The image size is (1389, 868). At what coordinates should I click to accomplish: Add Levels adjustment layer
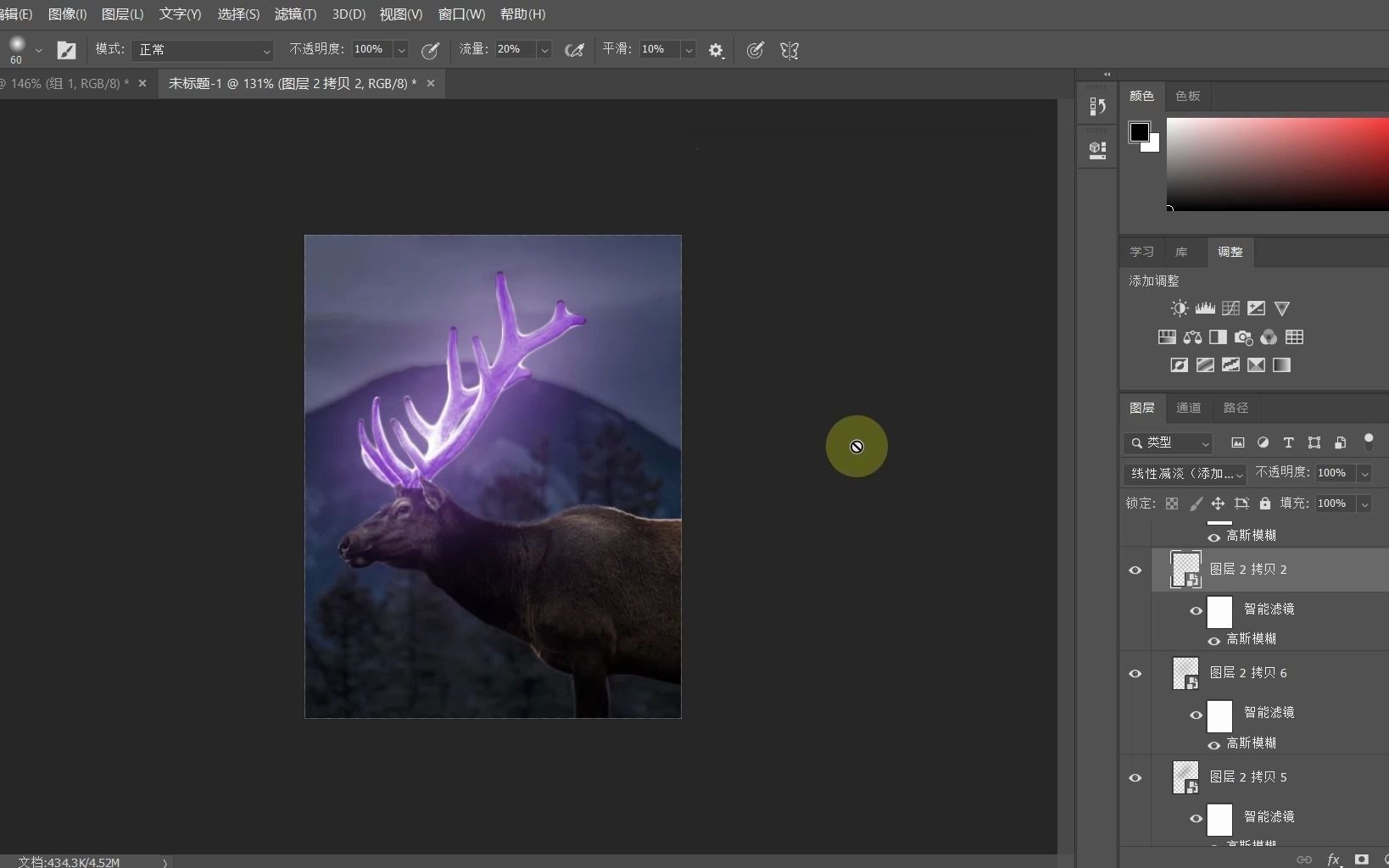click(x=1205, y=309)
